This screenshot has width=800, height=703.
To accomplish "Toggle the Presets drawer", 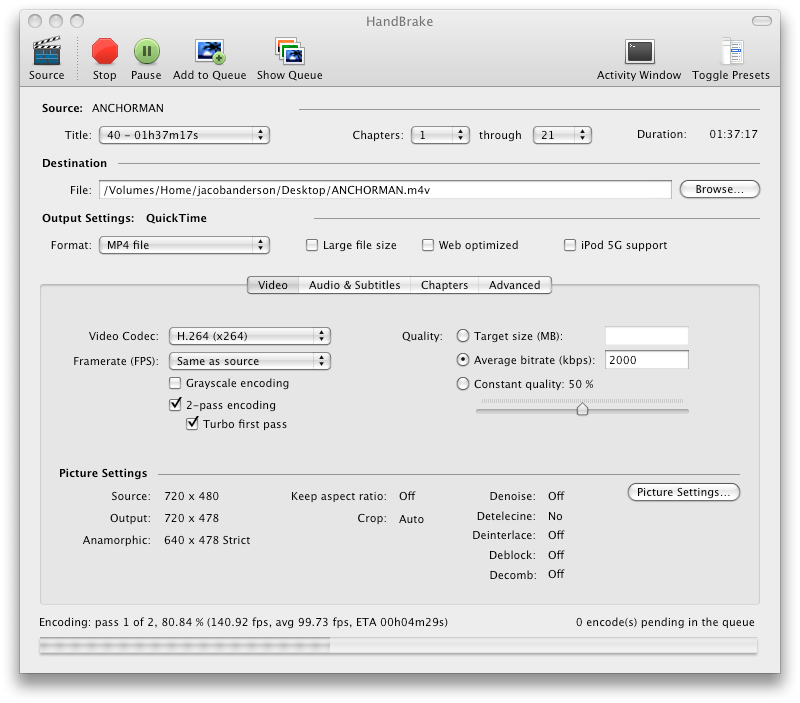I will coord(731,52).
